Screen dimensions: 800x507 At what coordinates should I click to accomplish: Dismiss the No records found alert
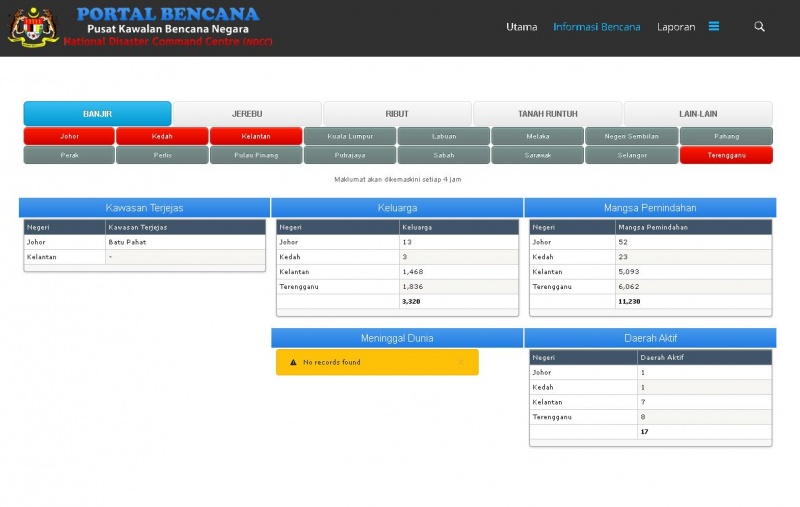point(461,362)
